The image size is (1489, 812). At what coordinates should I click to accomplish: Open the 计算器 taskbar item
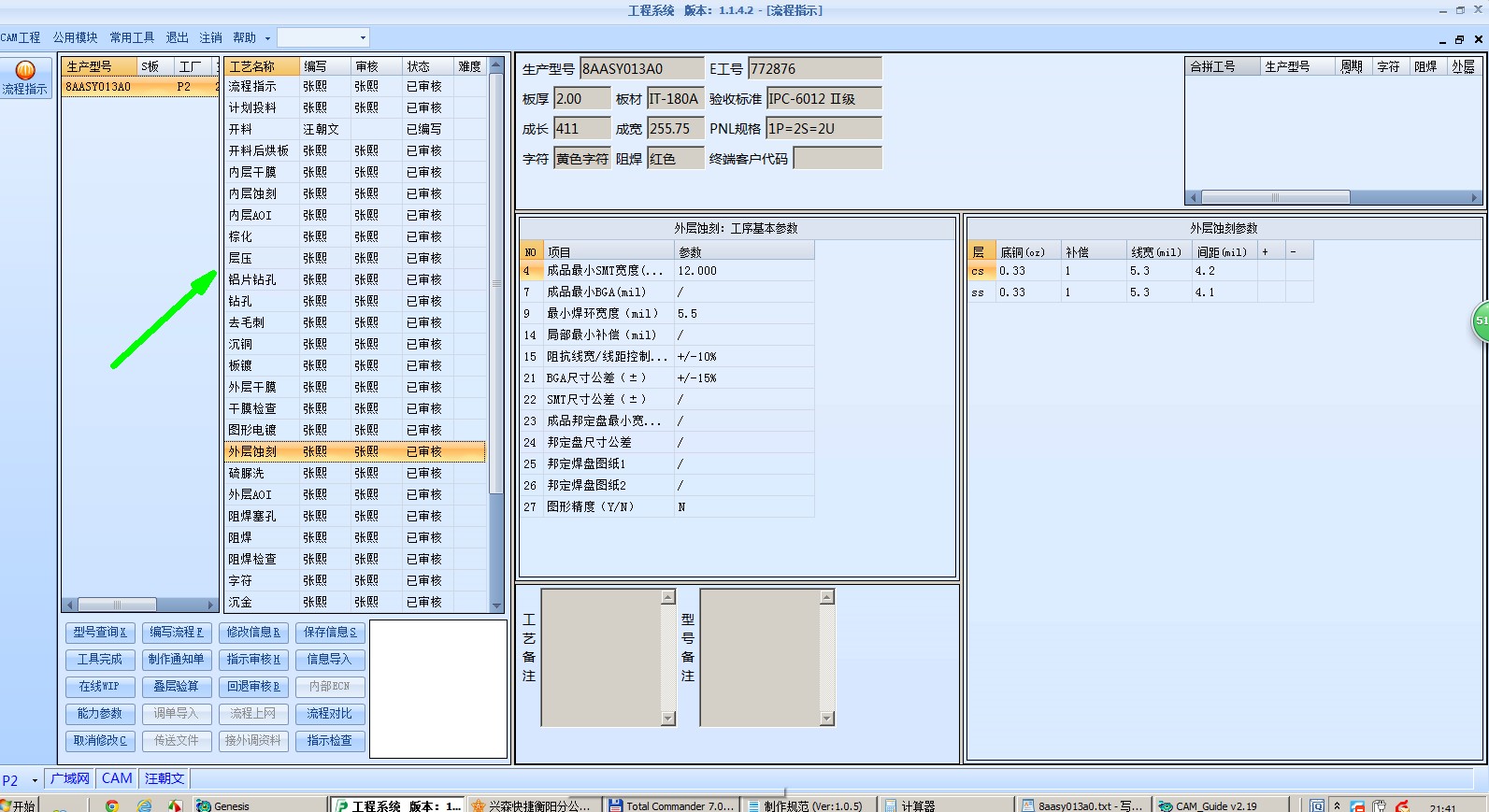947,805
